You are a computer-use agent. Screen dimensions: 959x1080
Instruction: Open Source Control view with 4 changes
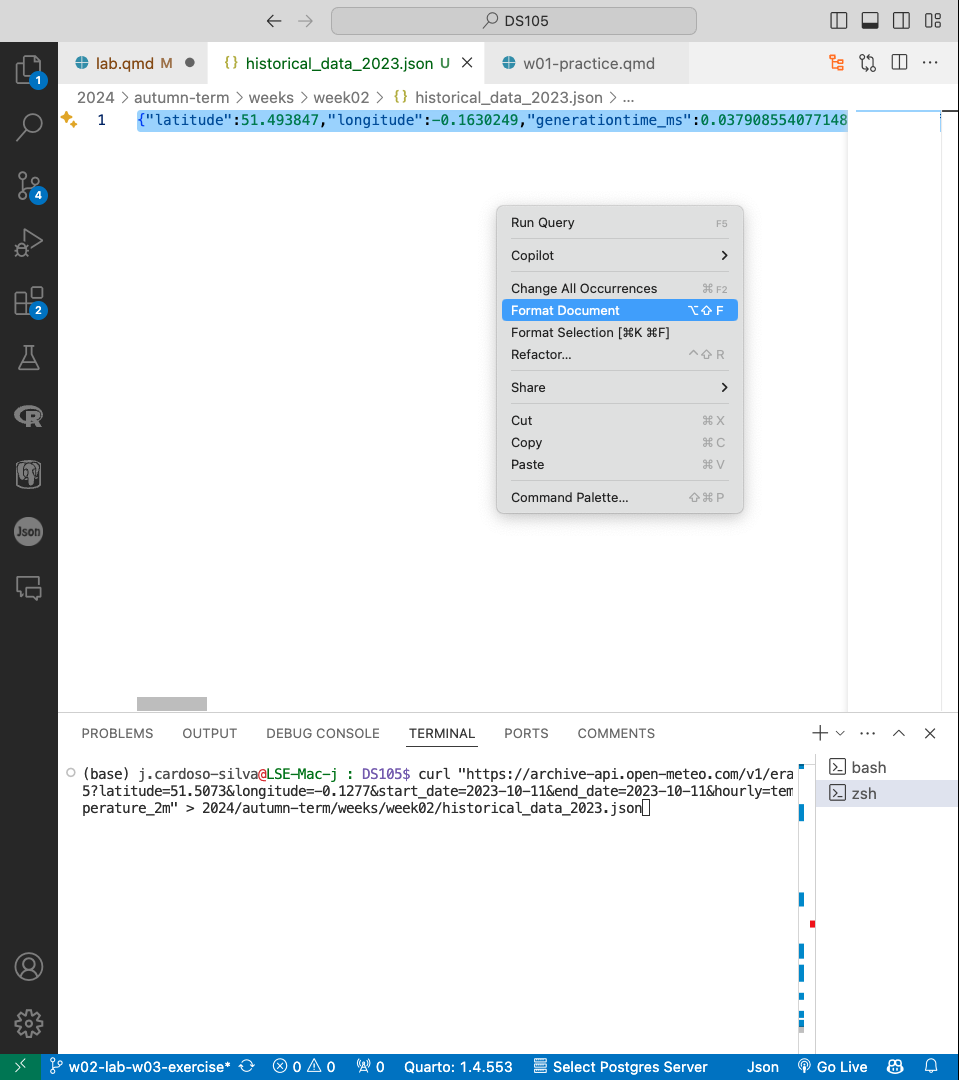[29, 186]
